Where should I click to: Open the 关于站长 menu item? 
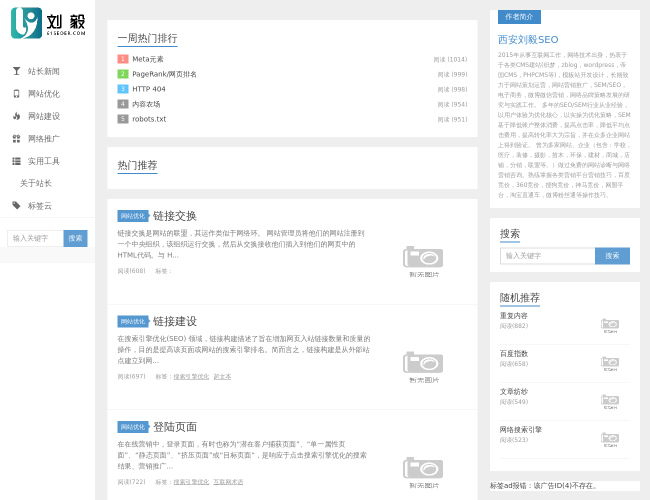pos(36,183)
